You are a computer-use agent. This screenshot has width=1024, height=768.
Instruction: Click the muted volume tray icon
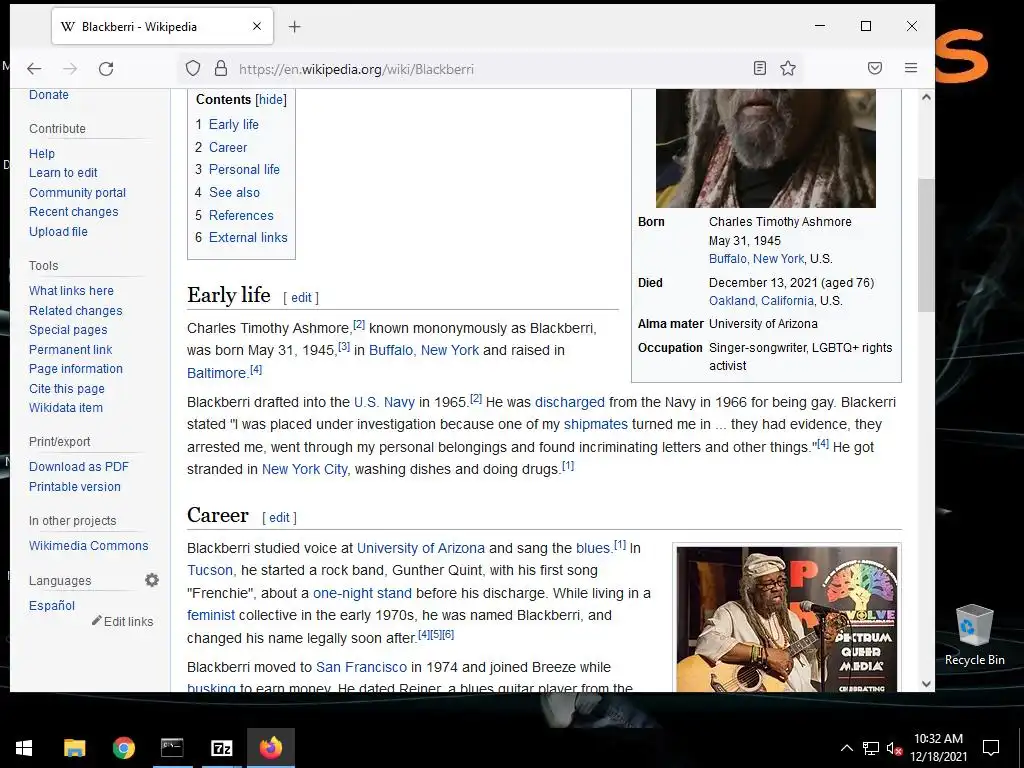(895, 748)
